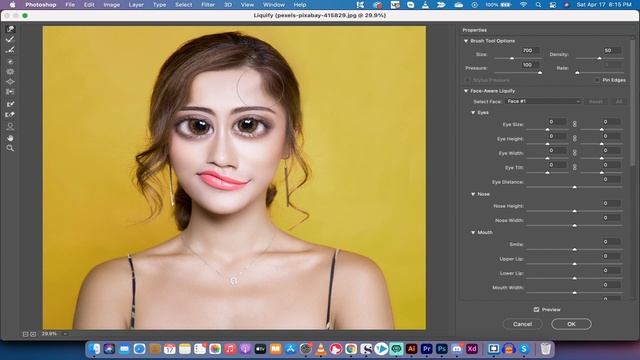Click the brush Size slider
This screenshot has width=640, height=360.
[x=518, y=58]
